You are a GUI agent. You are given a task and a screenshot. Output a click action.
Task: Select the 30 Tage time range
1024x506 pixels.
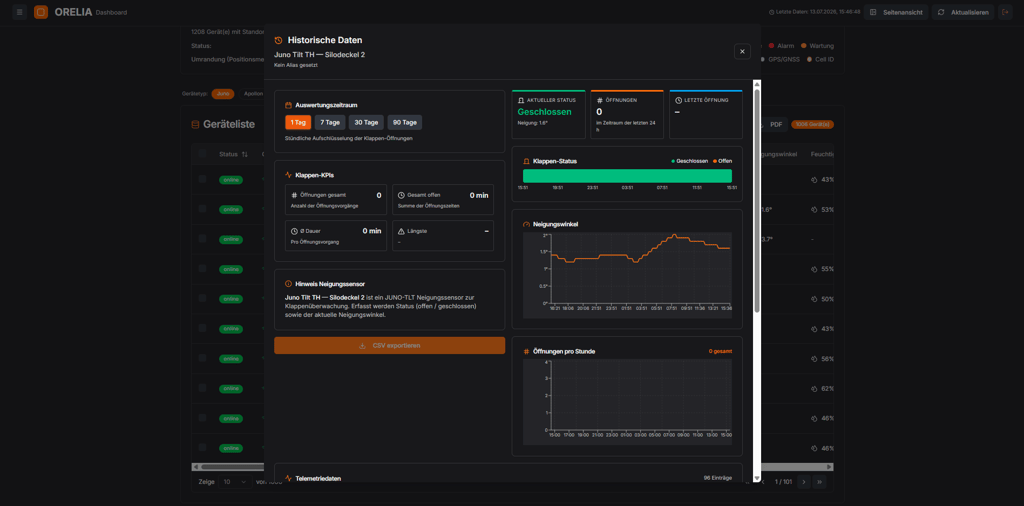[366, 123]
